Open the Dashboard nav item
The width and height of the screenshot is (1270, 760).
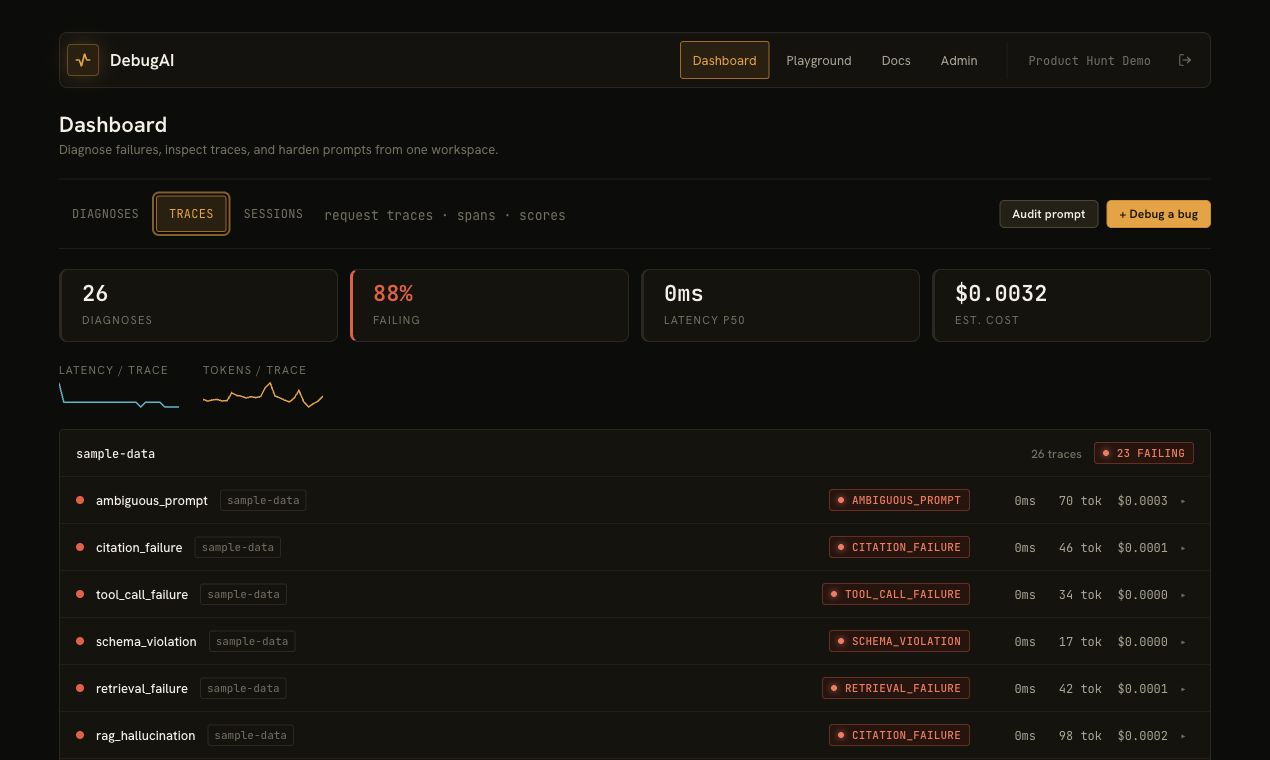[x=724, y=60]
